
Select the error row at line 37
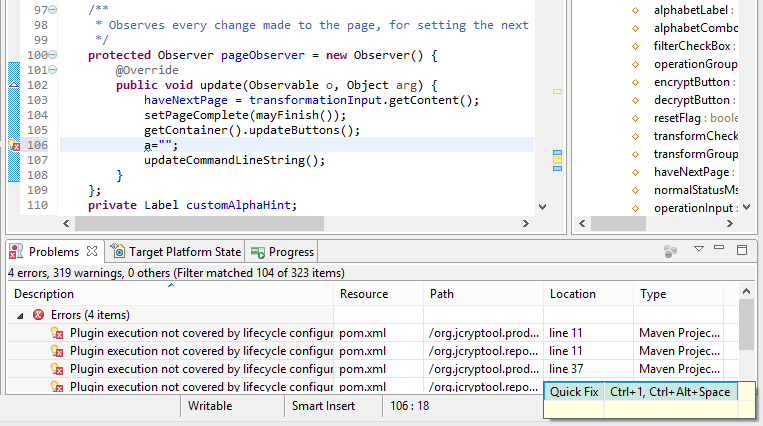coord(373,369)
